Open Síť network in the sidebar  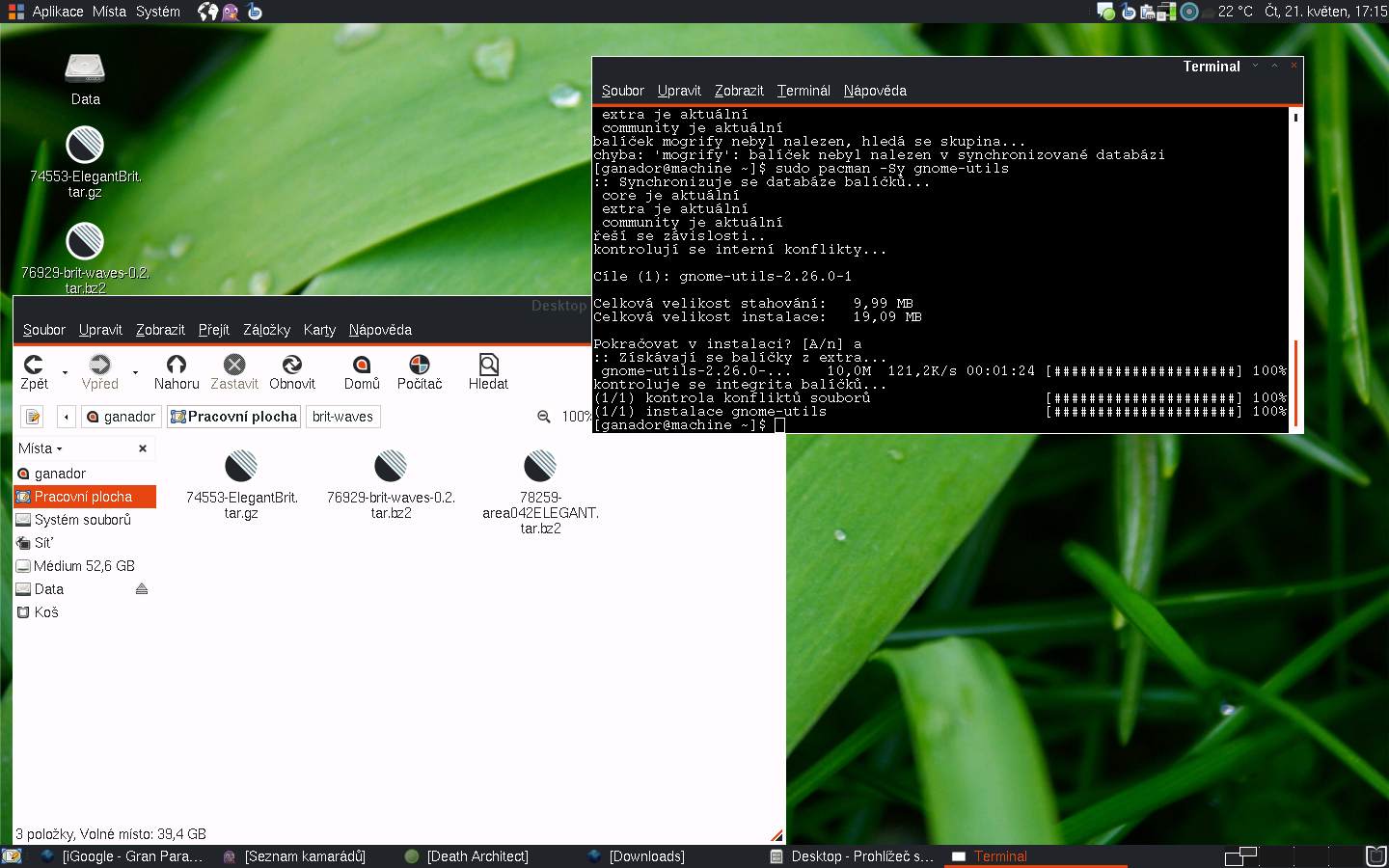tap(85, 543)
